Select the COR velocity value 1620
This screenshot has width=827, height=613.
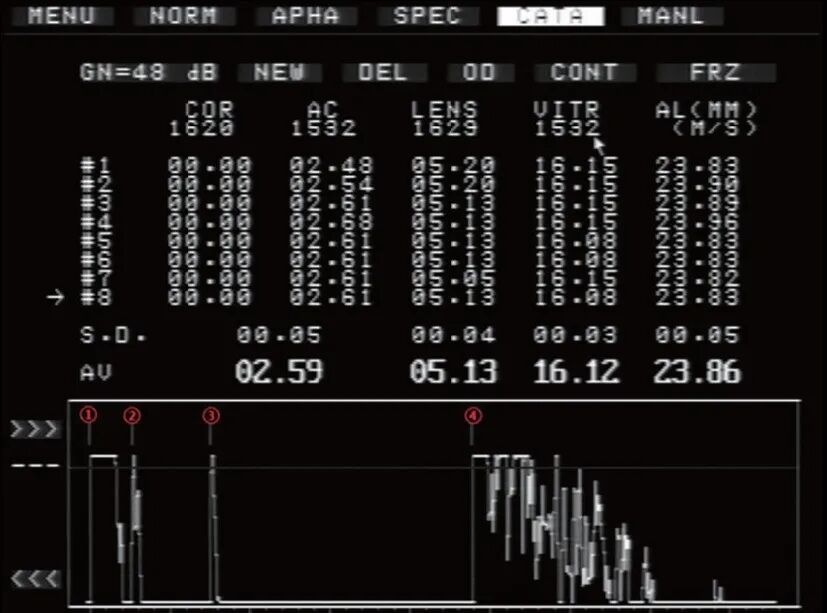click(x=201, y=128)
